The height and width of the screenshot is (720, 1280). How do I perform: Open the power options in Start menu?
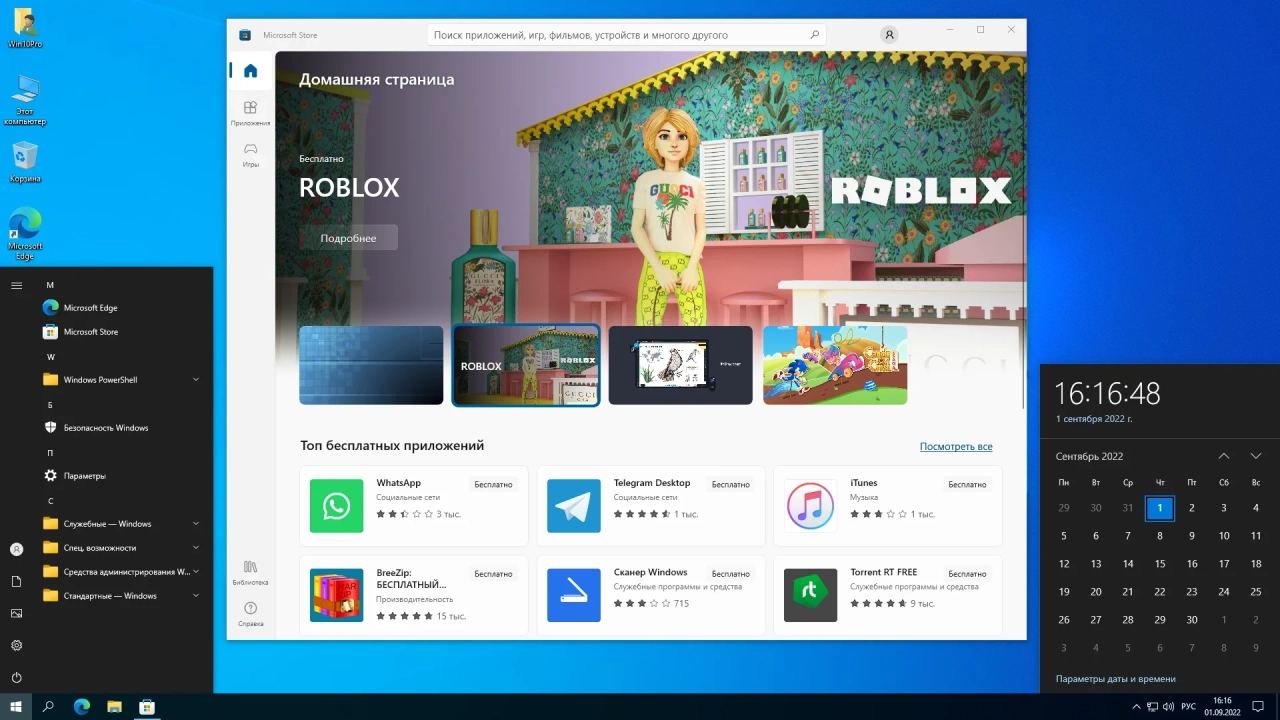pos(16,677)
